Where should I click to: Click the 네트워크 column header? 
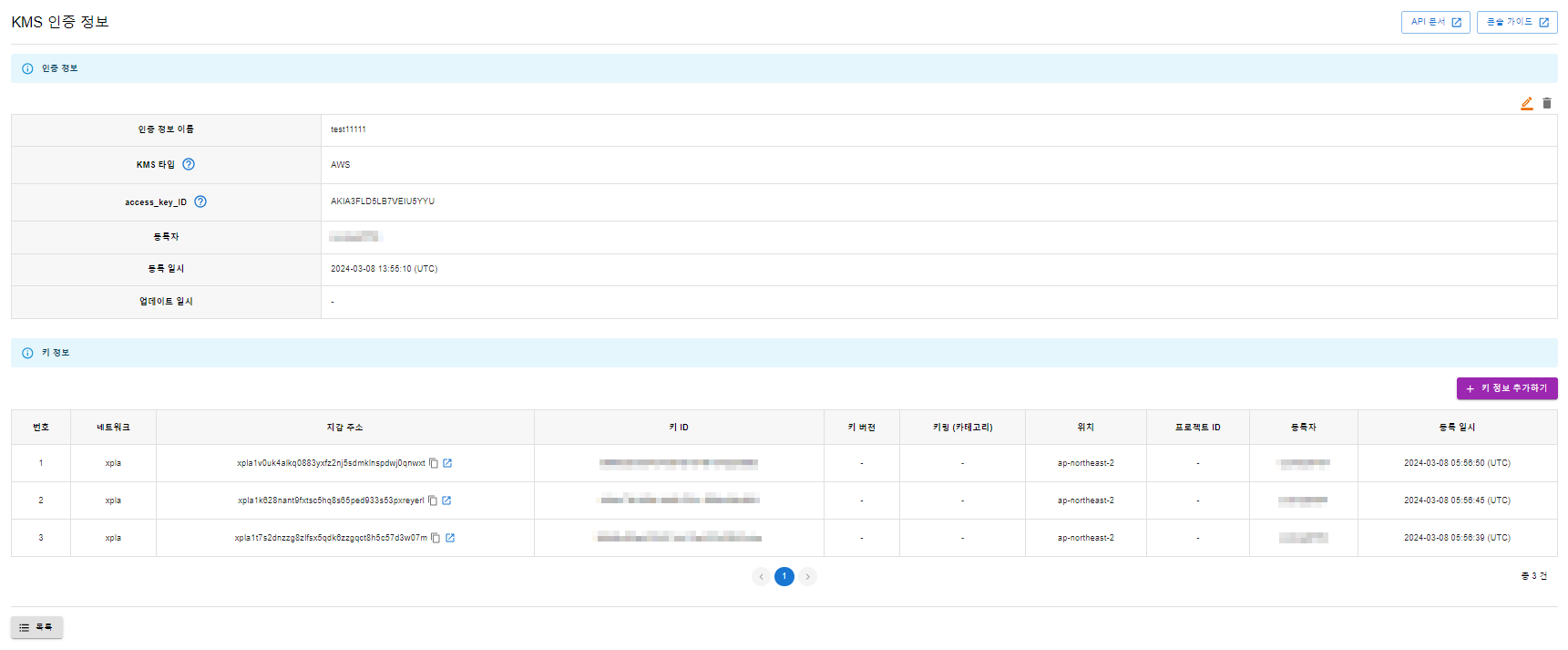(x=113, y=428)
